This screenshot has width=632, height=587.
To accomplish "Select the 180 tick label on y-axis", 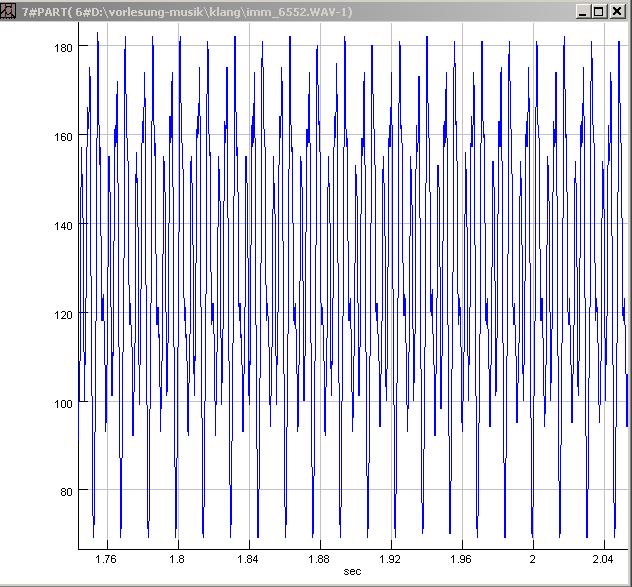I will click(63, 47).
